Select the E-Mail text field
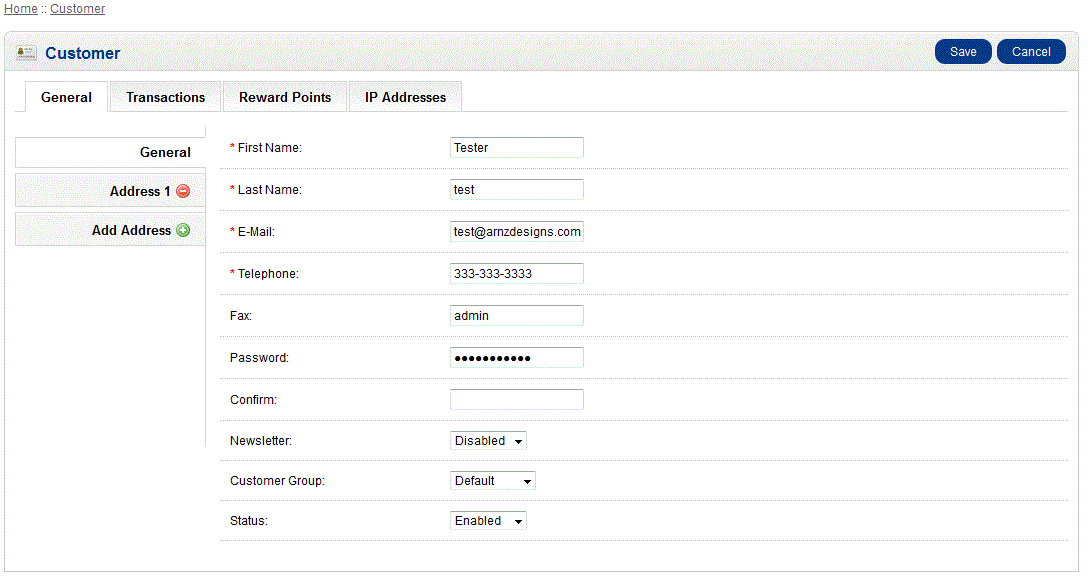The height and width of the screenshot is (584, 1090). (516, 232)
